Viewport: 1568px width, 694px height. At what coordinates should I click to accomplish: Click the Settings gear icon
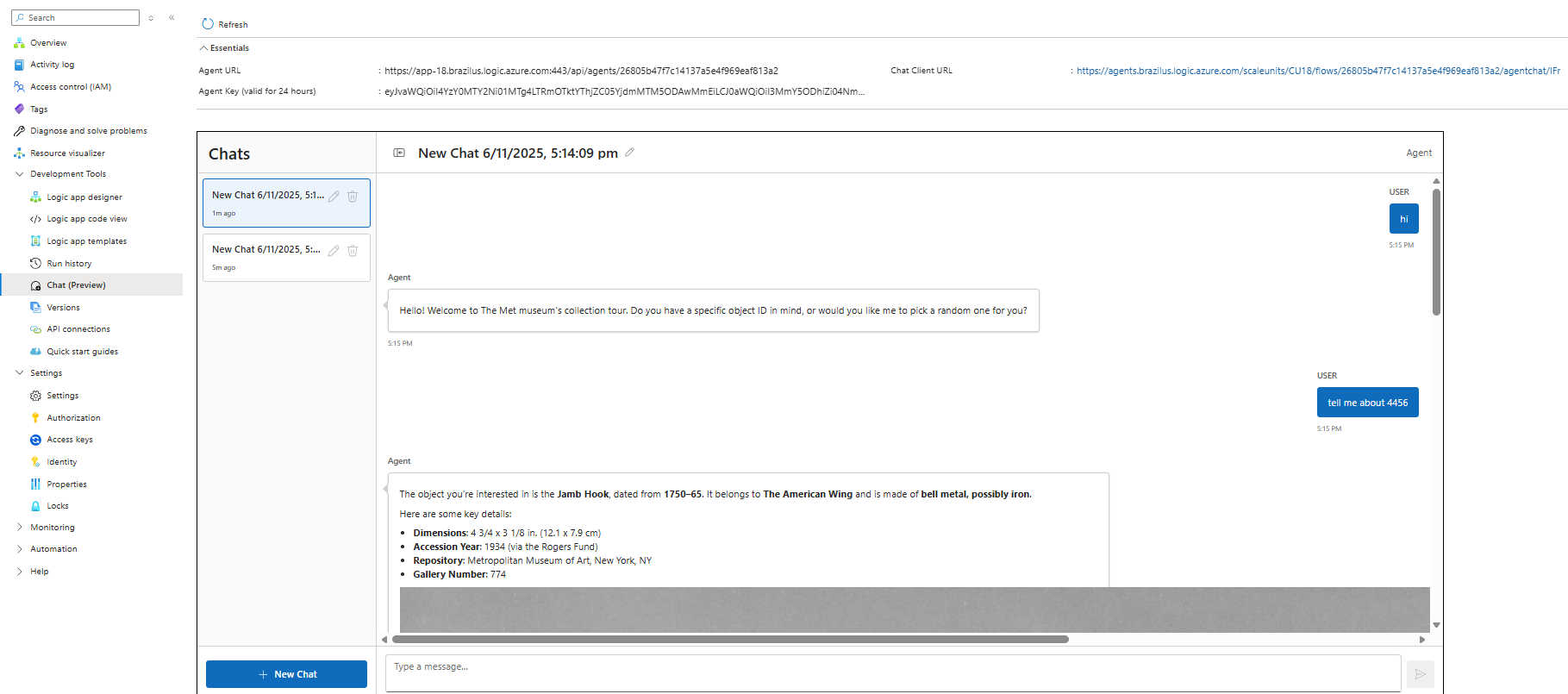35,396
